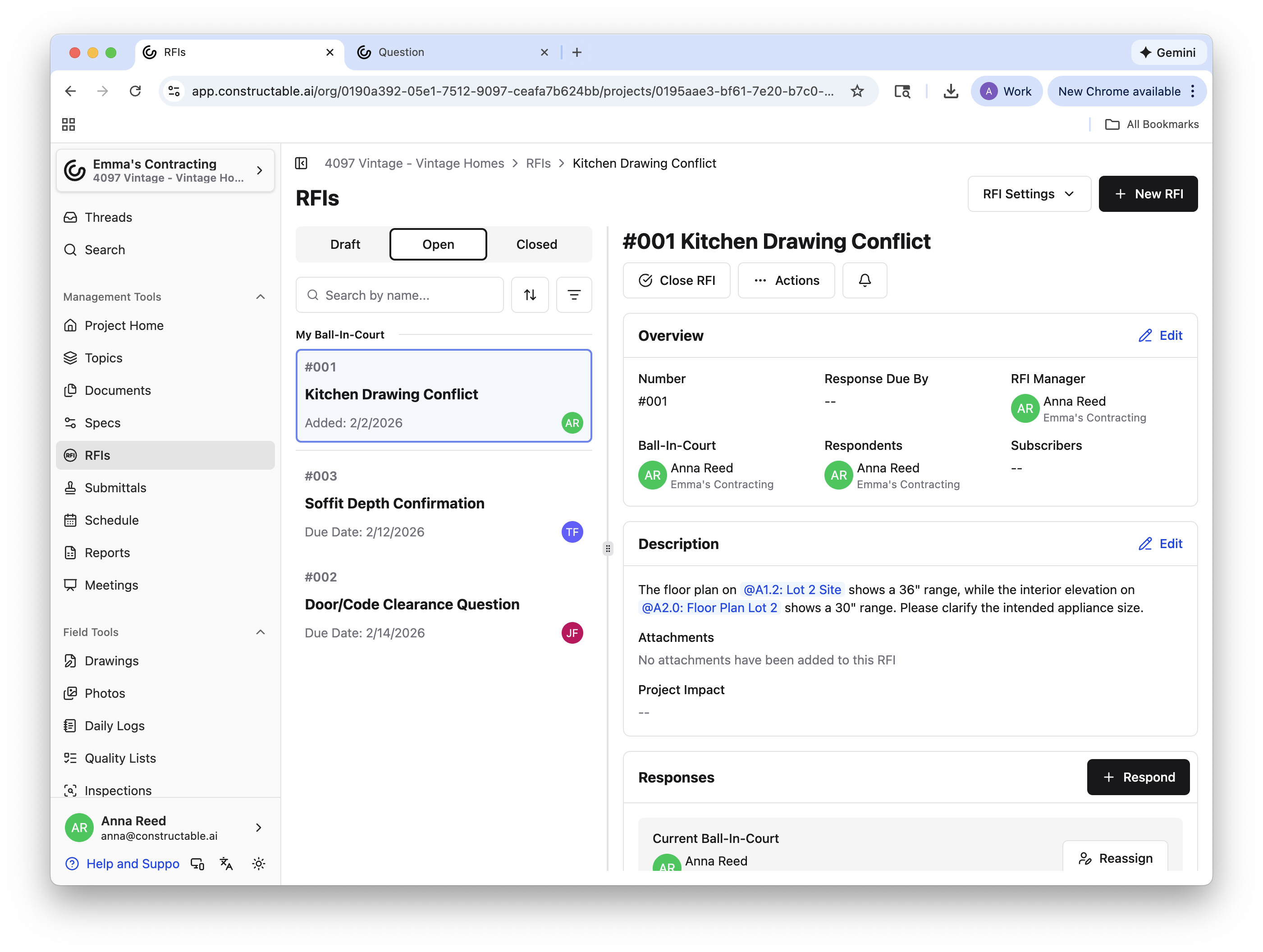Click the New RFI button
The width and height of the screenshot is (1263, 952).
[1148, 194]
